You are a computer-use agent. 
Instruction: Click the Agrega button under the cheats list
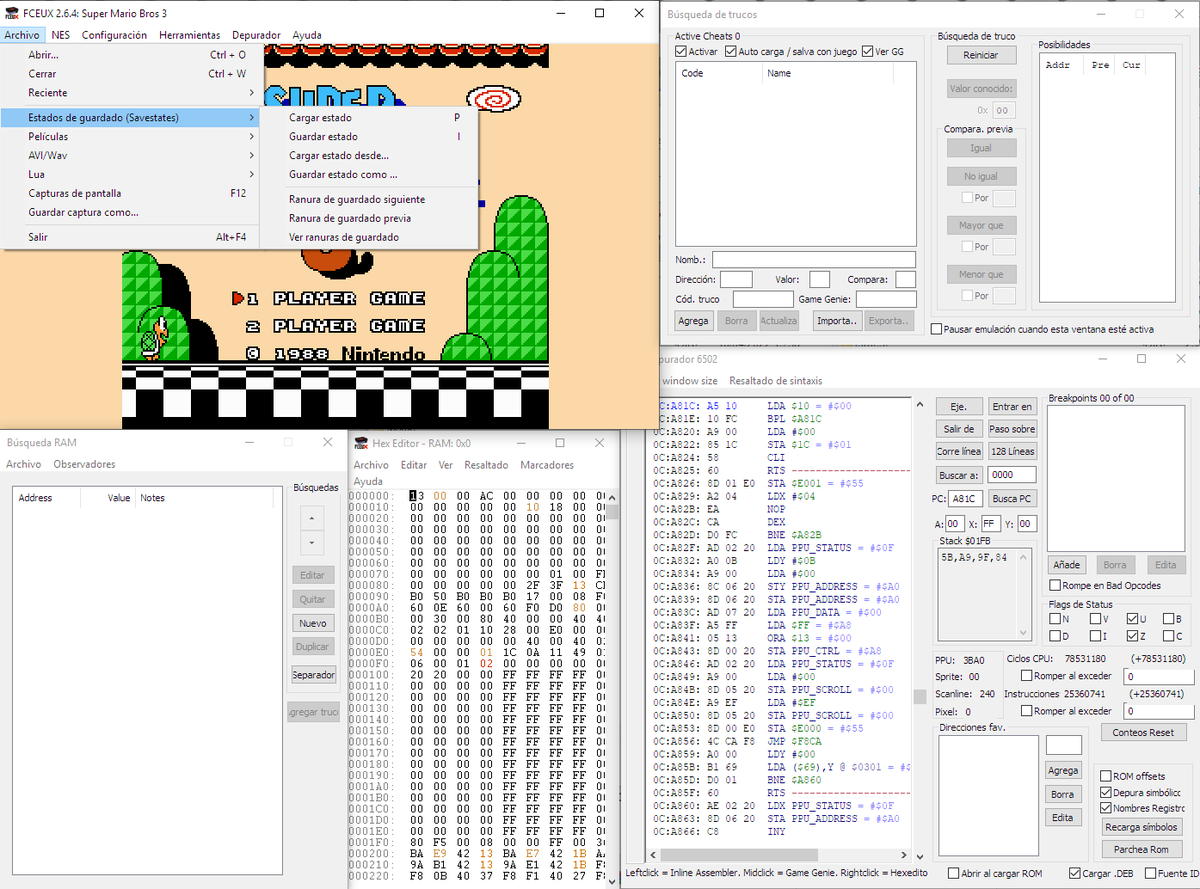693,321
